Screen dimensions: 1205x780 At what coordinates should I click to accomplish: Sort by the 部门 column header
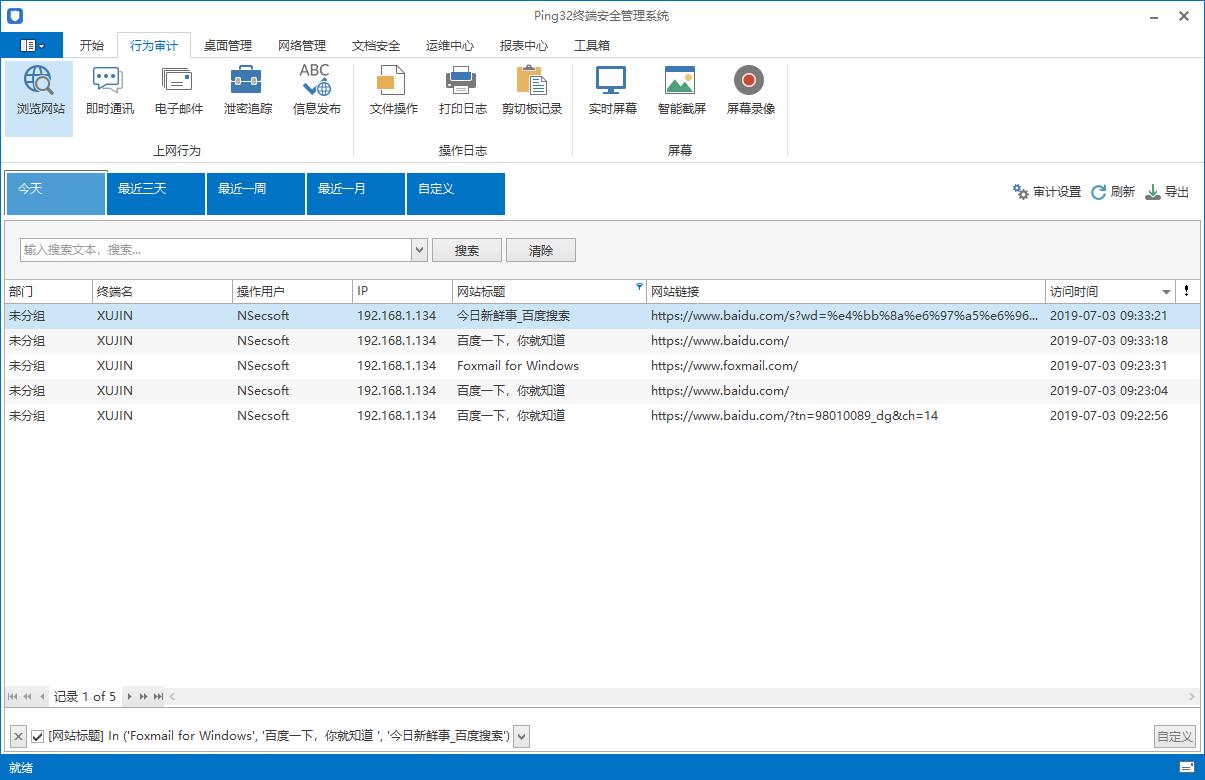coord(48,292)
